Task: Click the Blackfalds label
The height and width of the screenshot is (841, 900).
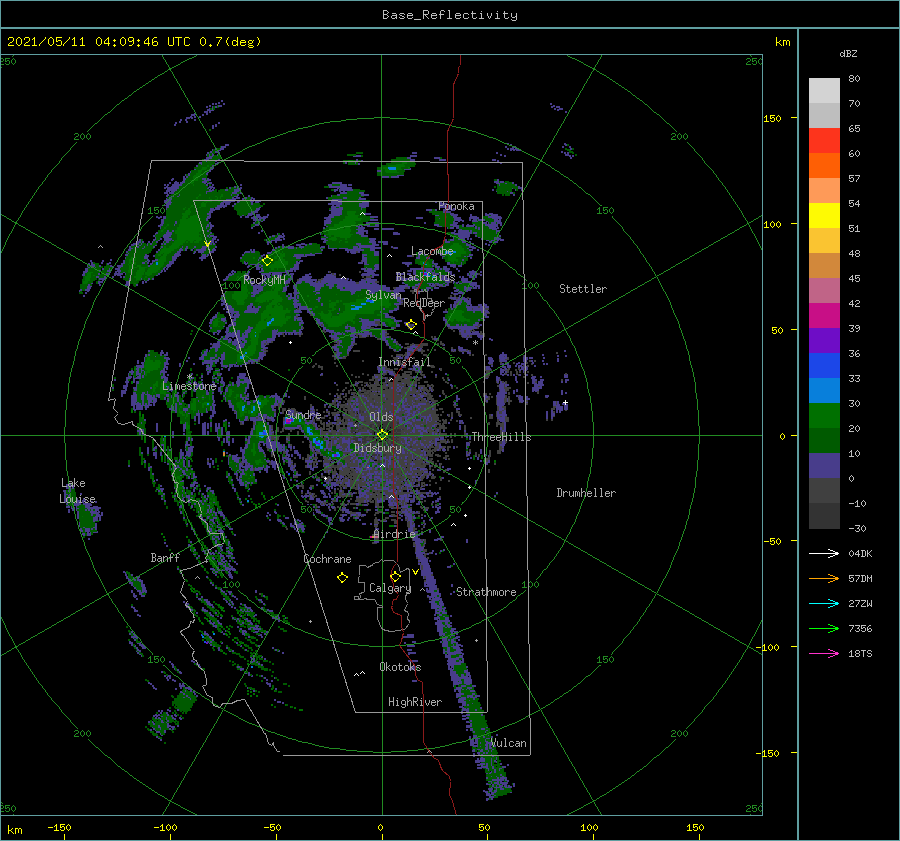Action: click(x=425, y=277)
